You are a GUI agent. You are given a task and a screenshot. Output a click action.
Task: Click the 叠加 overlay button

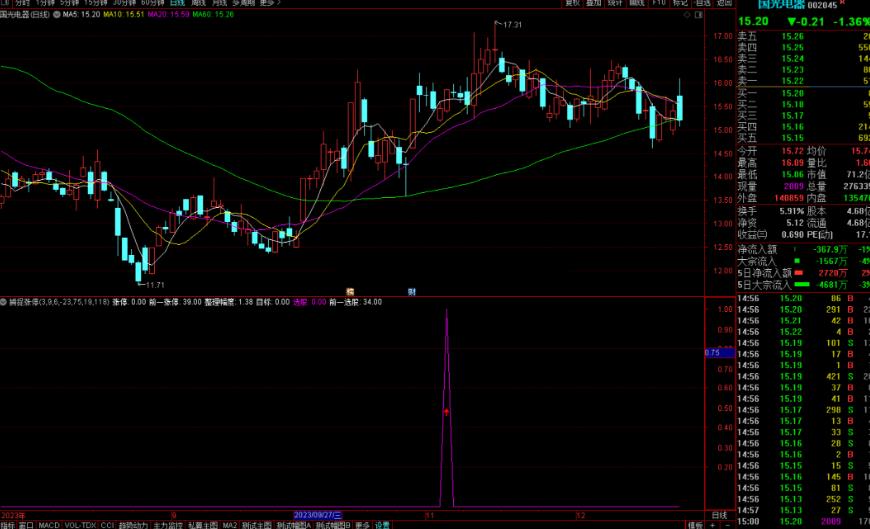point(594,3)
